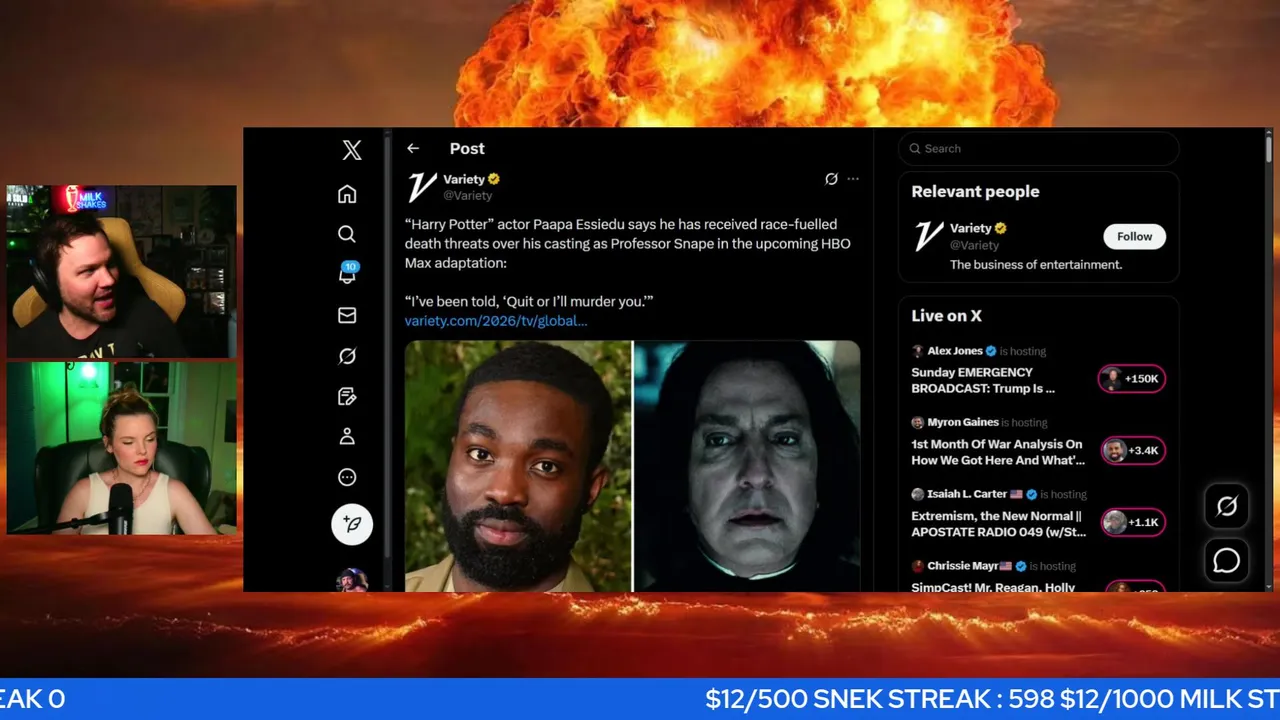1280x720 pixels.
Task: Open Alex Jones Sunday EMERGENCY BROADCAST
Action: click(983, 380)
